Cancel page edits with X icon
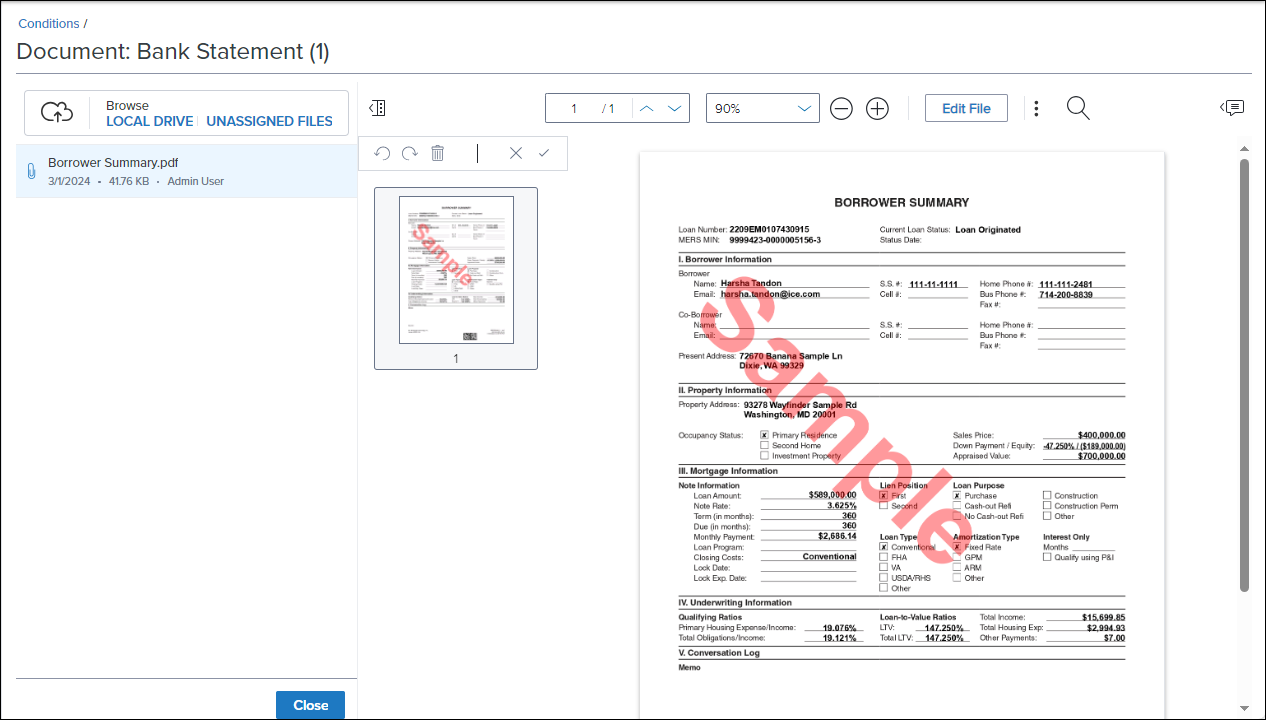Screen dimensions: 1266x720 516,153
